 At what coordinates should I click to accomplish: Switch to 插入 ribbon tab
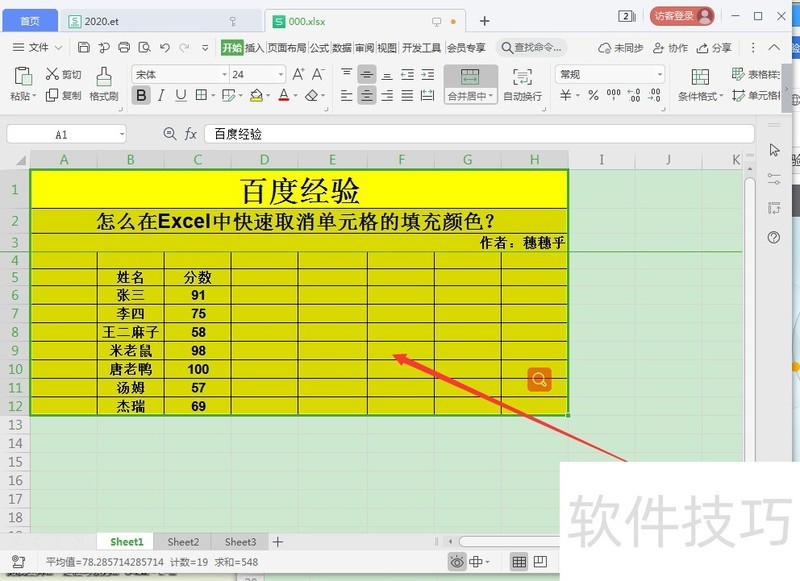coord(254,48)
